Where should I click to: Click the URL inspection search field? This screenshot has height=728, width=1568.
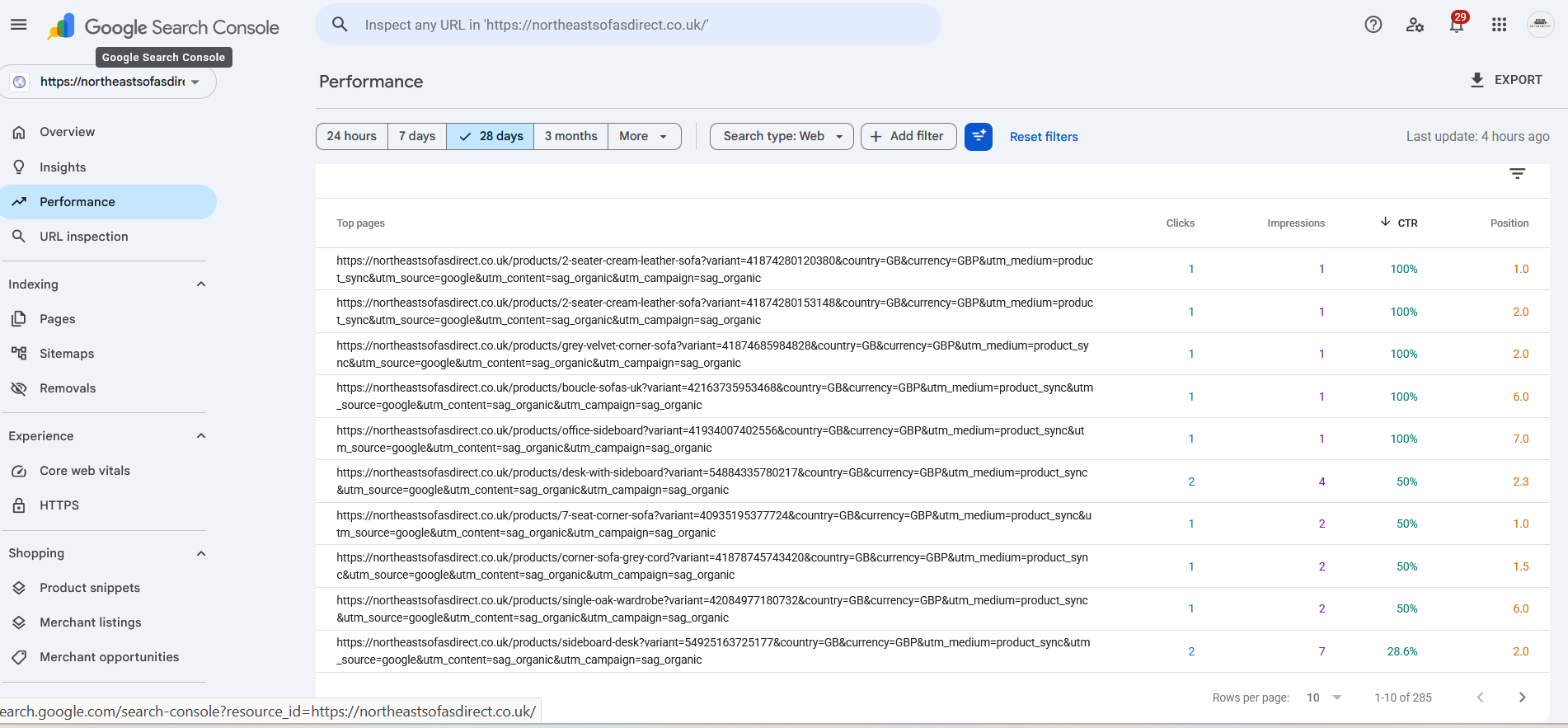[x=628, y=25]
